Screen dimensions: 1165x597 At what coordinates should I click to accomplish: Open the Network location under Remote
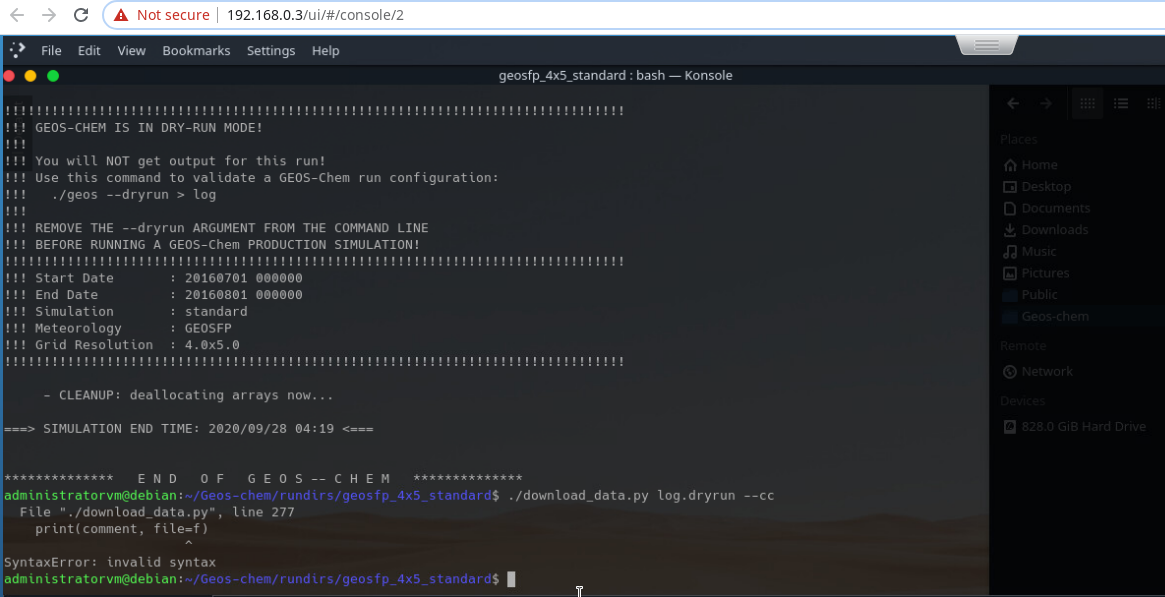point(1046,371)
